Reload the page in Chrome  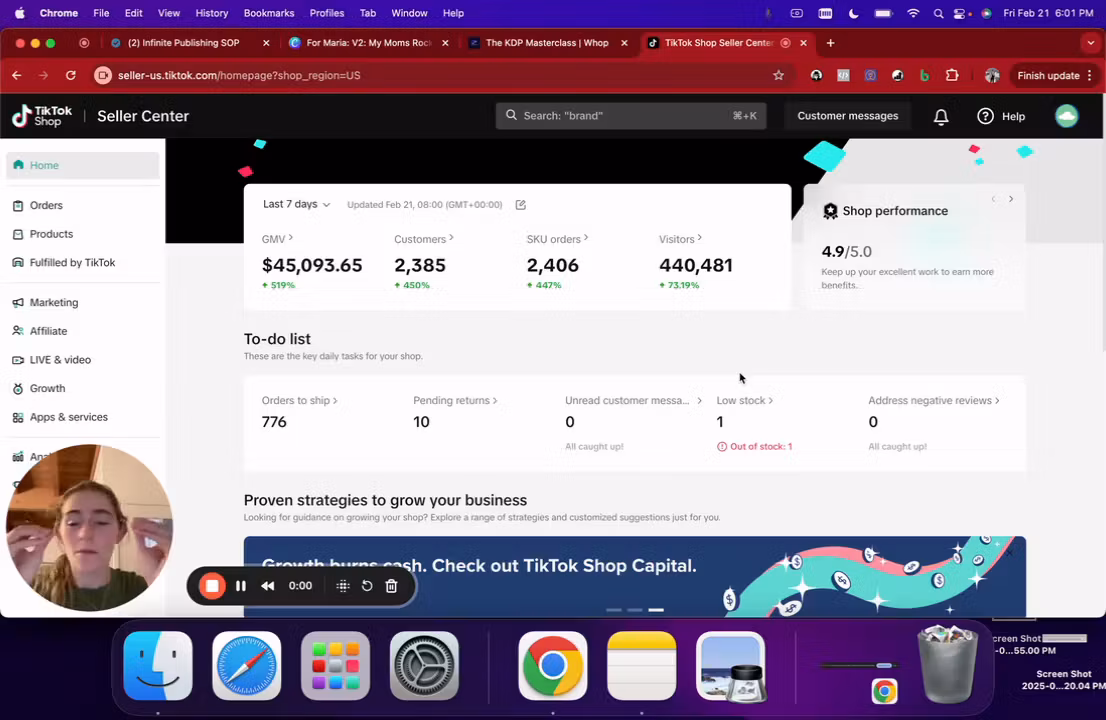click(x=70, y=75)
